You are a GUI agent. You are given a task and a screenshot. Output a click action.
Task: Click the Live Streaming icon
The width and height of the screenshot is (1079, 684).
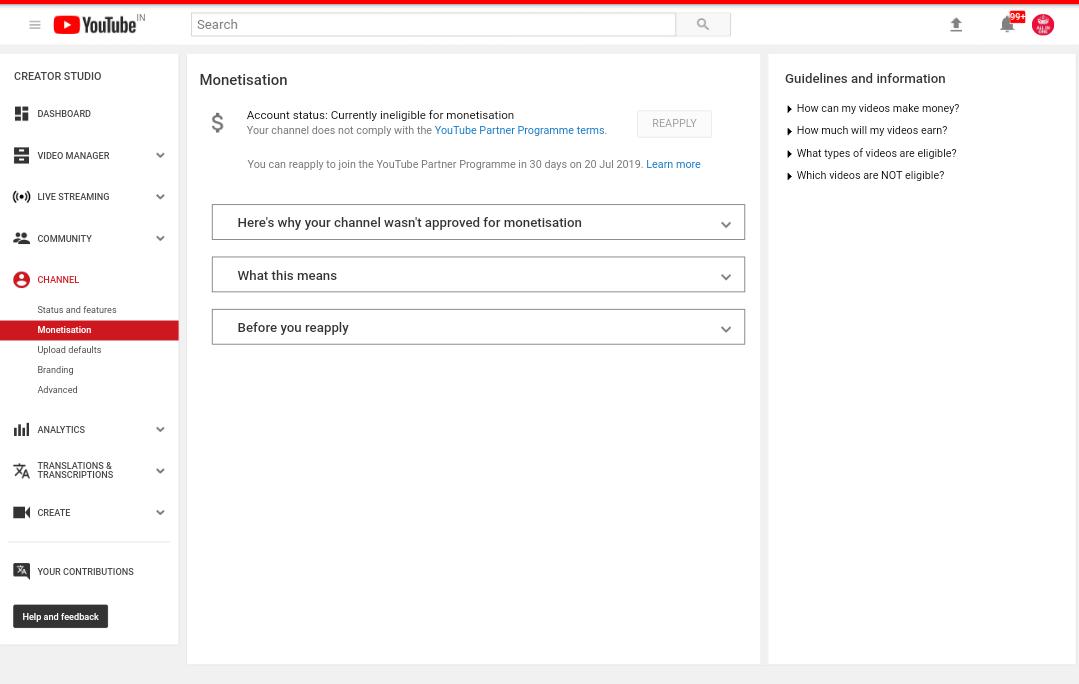[21, 197]
